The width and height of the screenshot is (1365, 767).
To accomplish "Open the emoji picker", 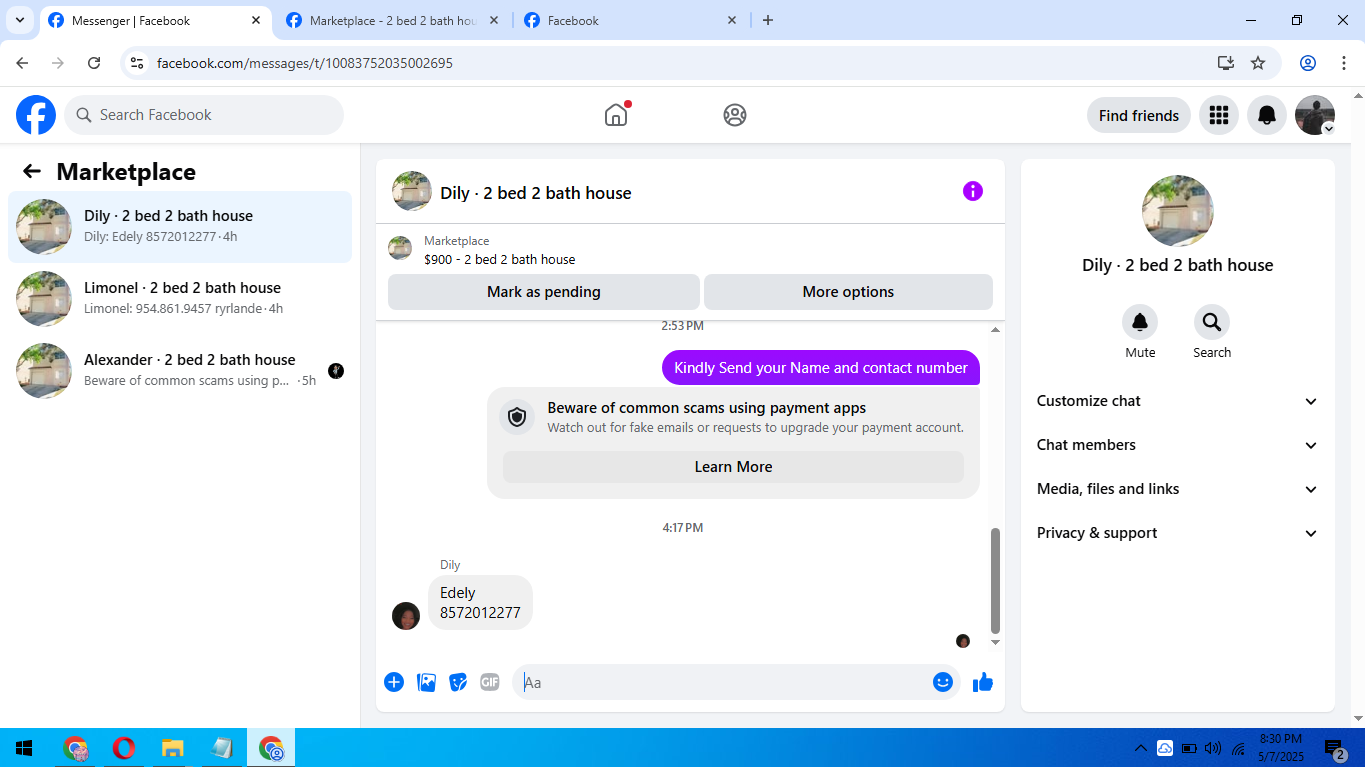I will click(943, 682).
